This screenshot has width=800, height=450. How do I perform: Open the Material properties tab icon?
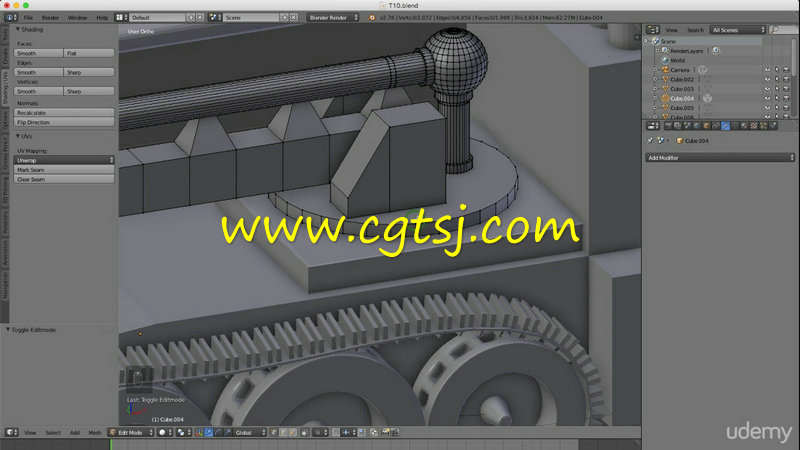[x=744, y=126]
